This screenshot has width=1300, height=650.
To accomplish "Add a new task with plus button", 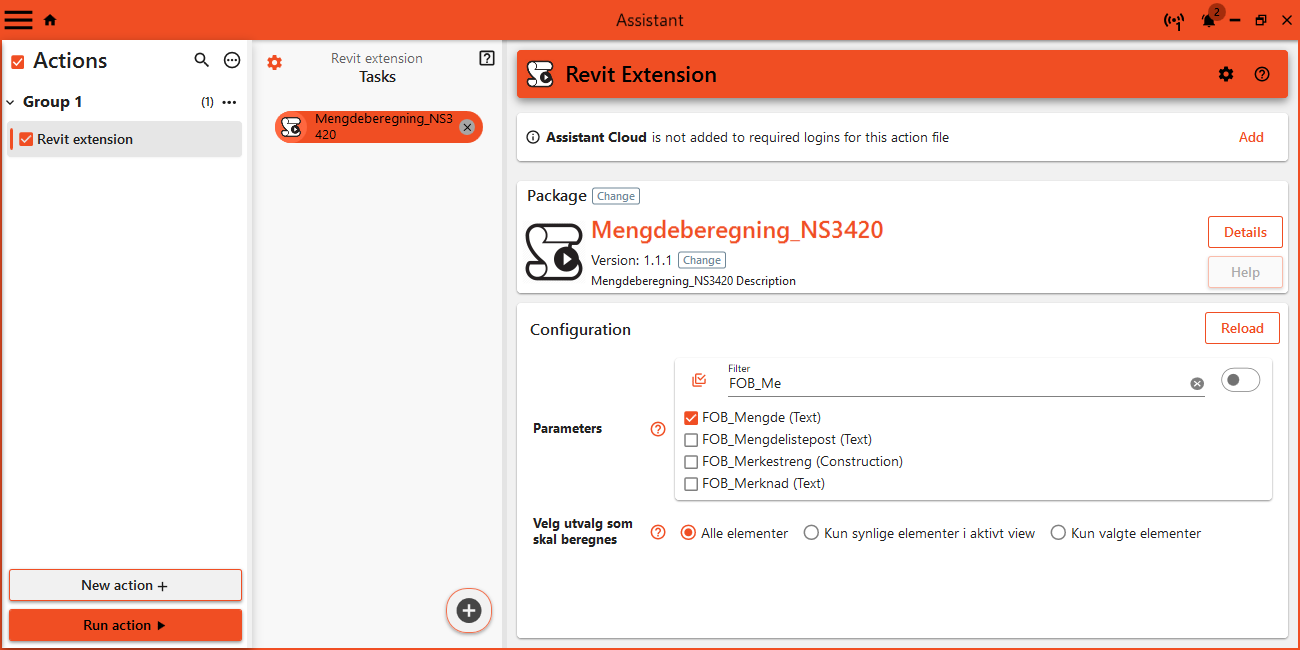I will tap(469, 610).
